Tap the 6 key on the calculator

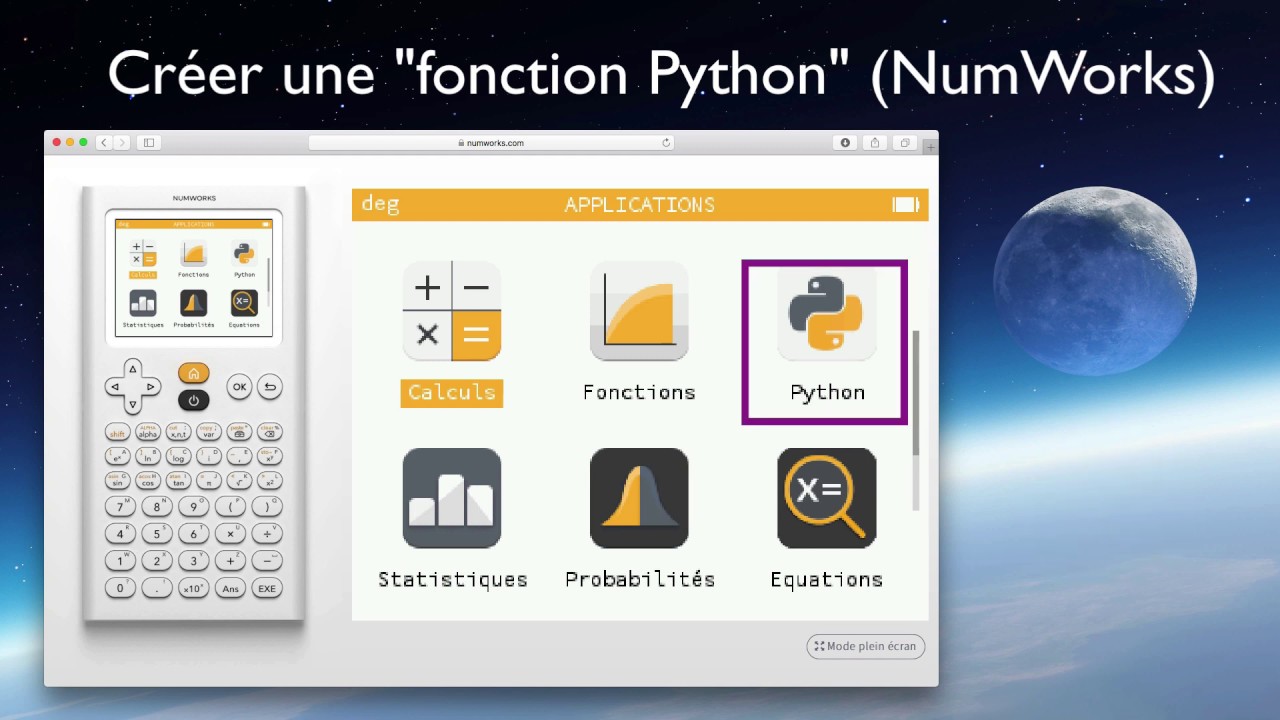pyautogui.click(x=194, y=534)
